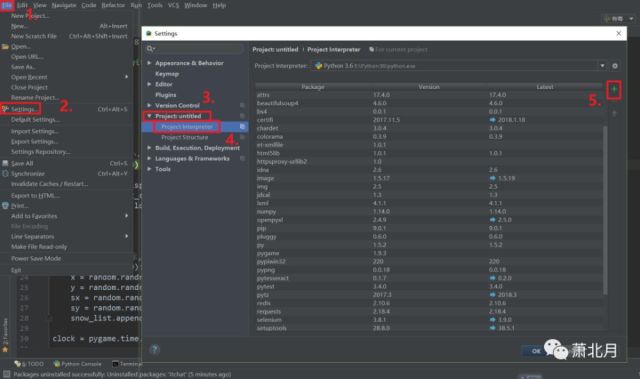Viewport: 640px width, 379px height.
Task: Toggle Power Save Mode in the File menu
Action: coord(36,259)
